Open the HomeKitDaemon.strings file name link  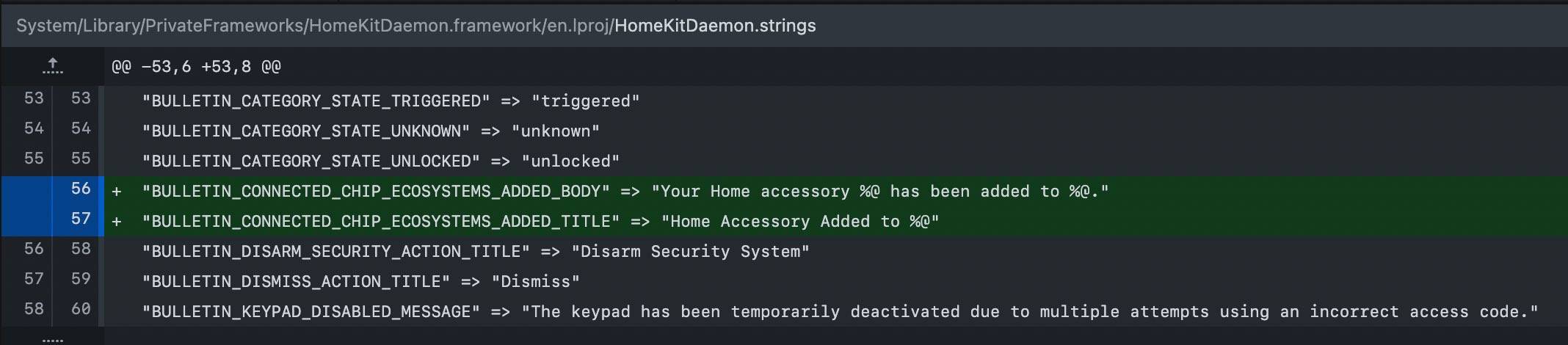pyautogui.click(x=715, y=26)
